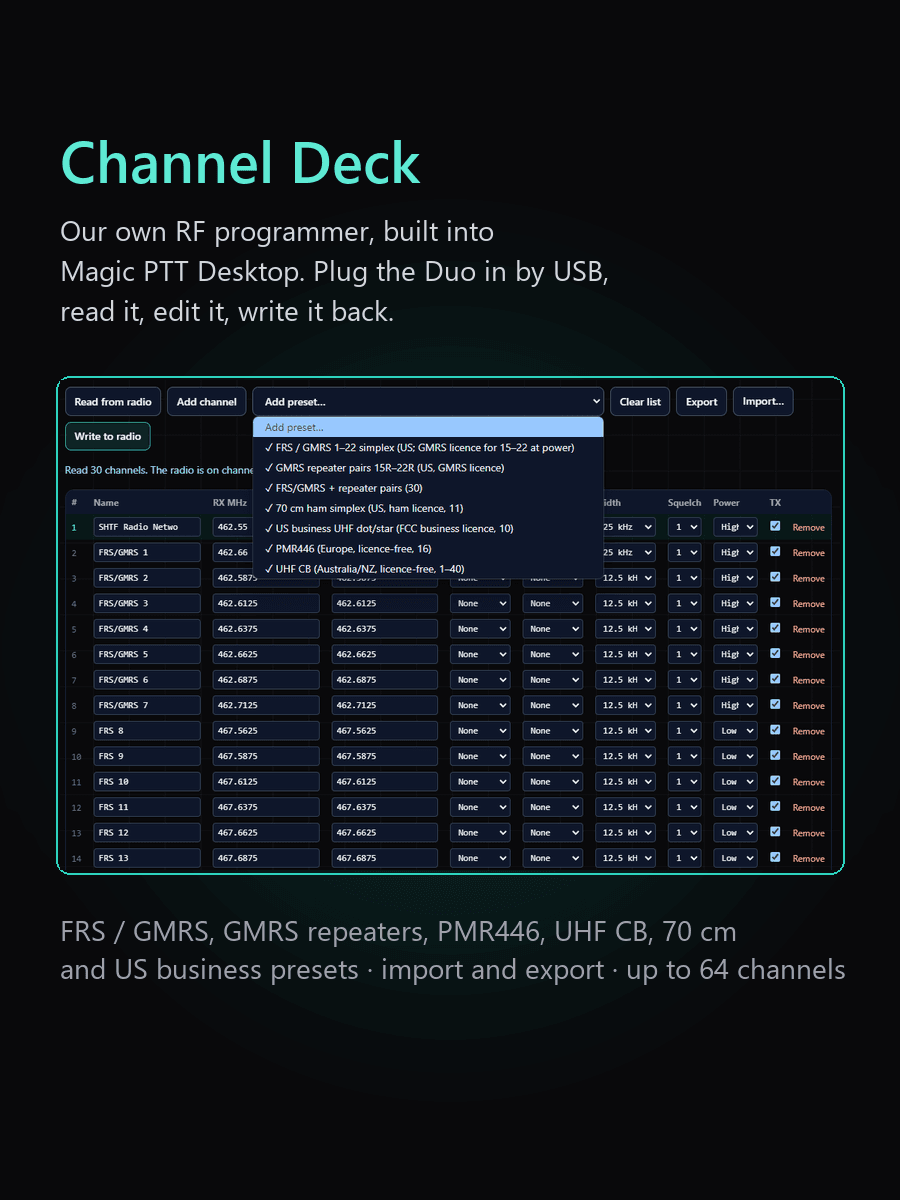Choose GMRS repeater pairs 15R–22R preset
The width and height of the screenshot is (900, 1200).
click(x=428, y=468)
